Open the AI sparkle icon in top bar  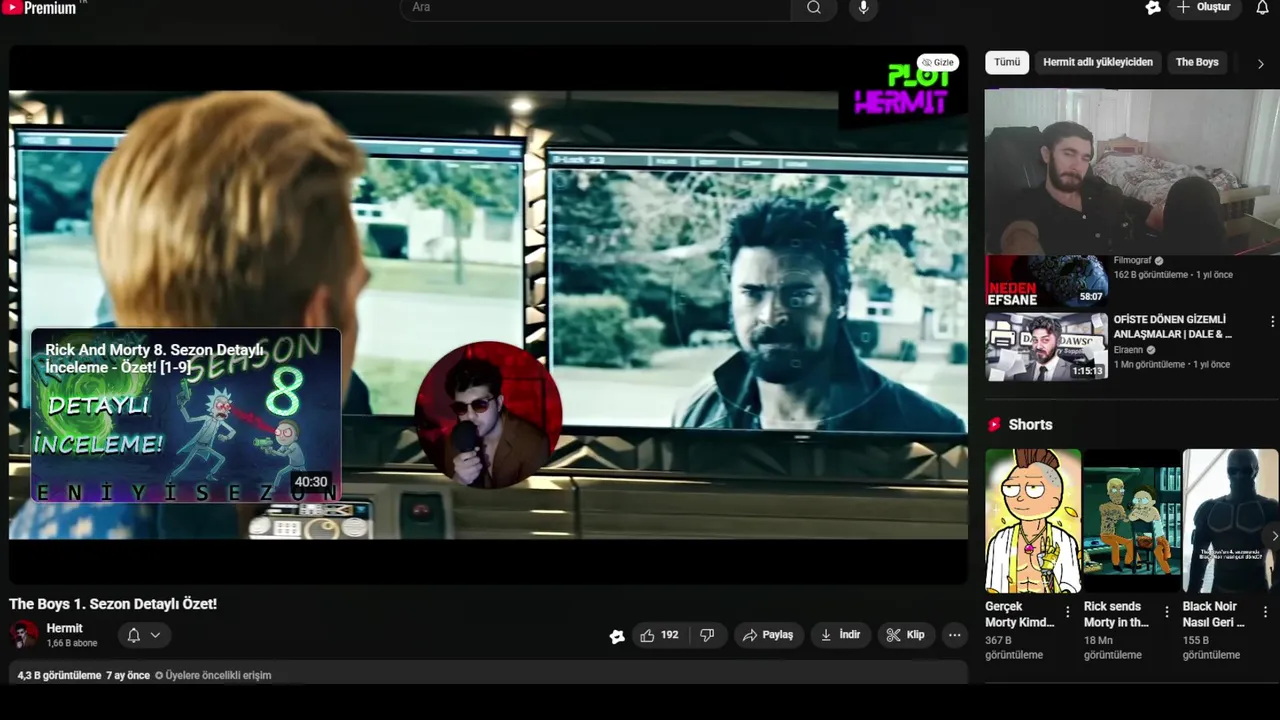[x=1153, y=7]
